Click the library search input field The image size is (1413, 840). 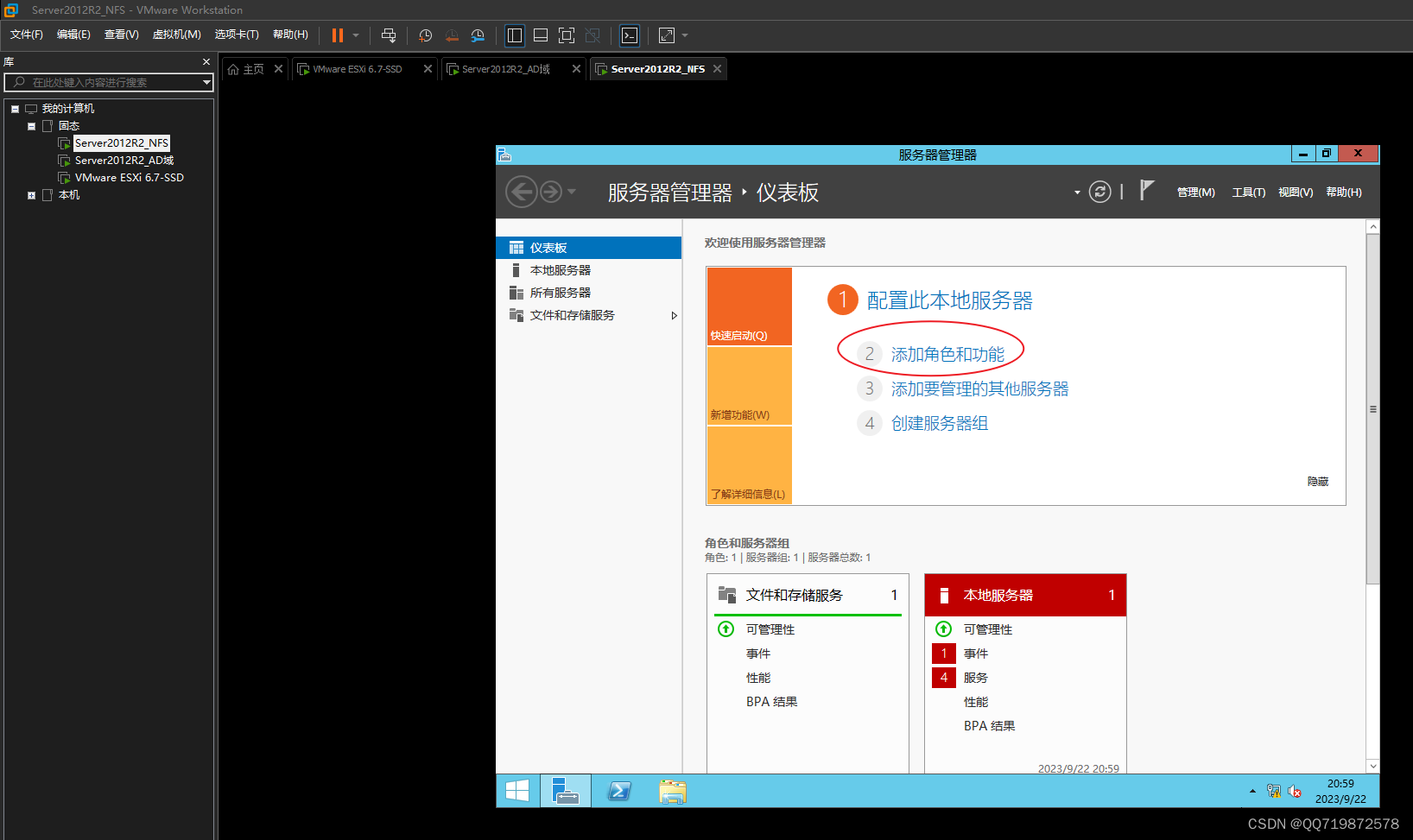click(104, 82)
